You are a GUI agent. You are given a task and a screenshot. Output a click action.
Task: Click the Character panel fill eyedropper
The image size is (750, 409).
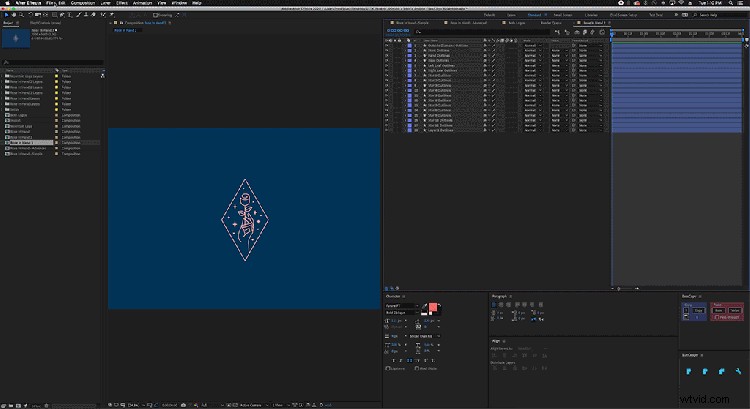click(424, 306)
